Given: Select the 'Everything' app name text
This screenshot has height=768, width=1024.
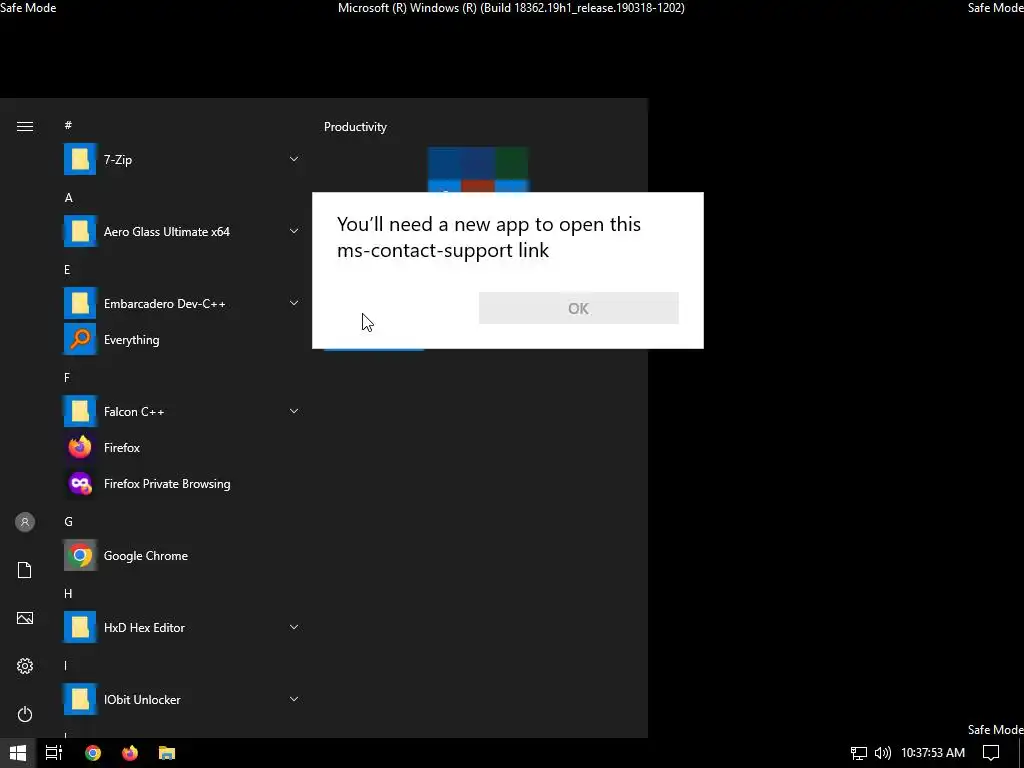Looking at the screenshot, I should 131,340.
